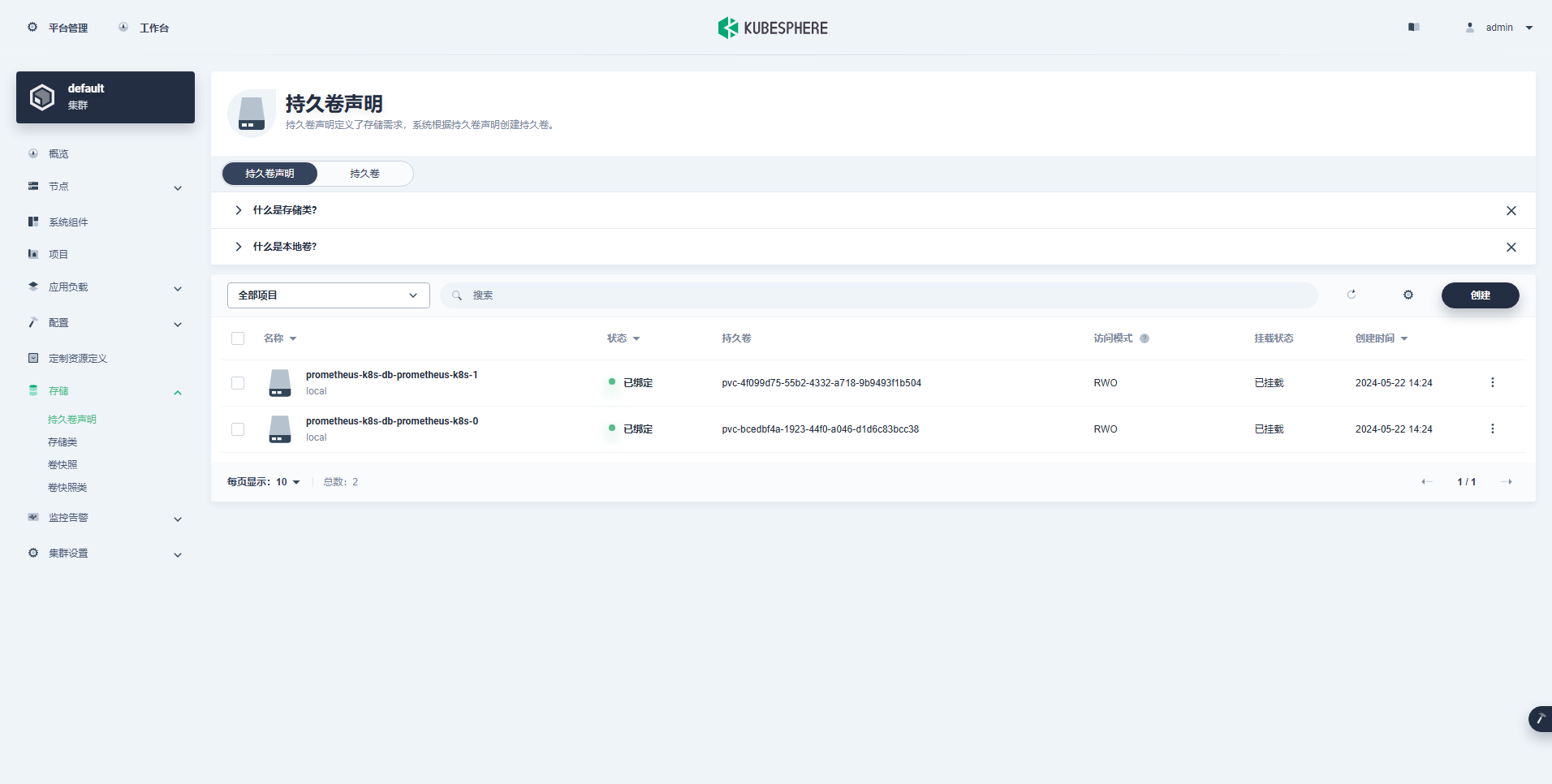Open more actions for prometheus-k8s-1 row
The height and width of the screenshot is (784, 1552).
point(1492,382)
